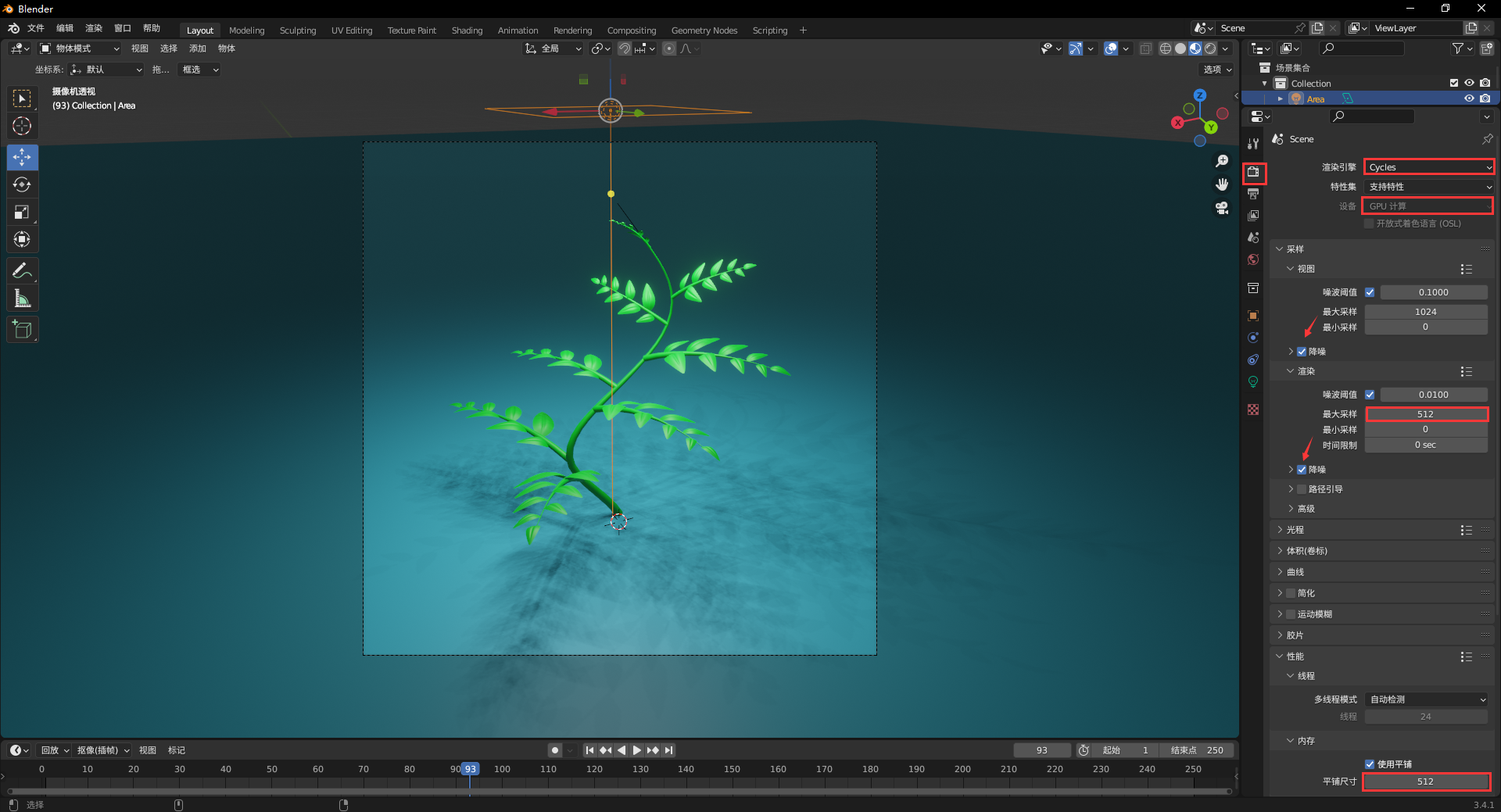Open the 全局 transform orientation dropdown
This screenshot has width=1501, height=812.
(553, 48)
